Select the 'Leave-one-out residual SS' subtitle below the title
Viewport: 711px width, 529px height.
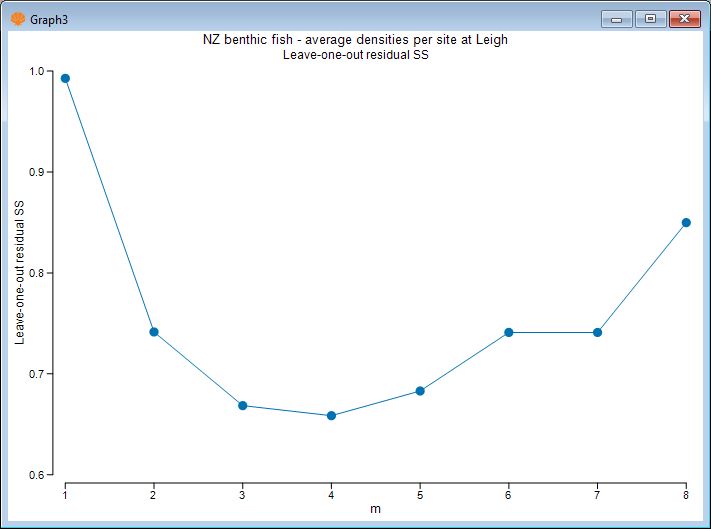click(355, 55)
